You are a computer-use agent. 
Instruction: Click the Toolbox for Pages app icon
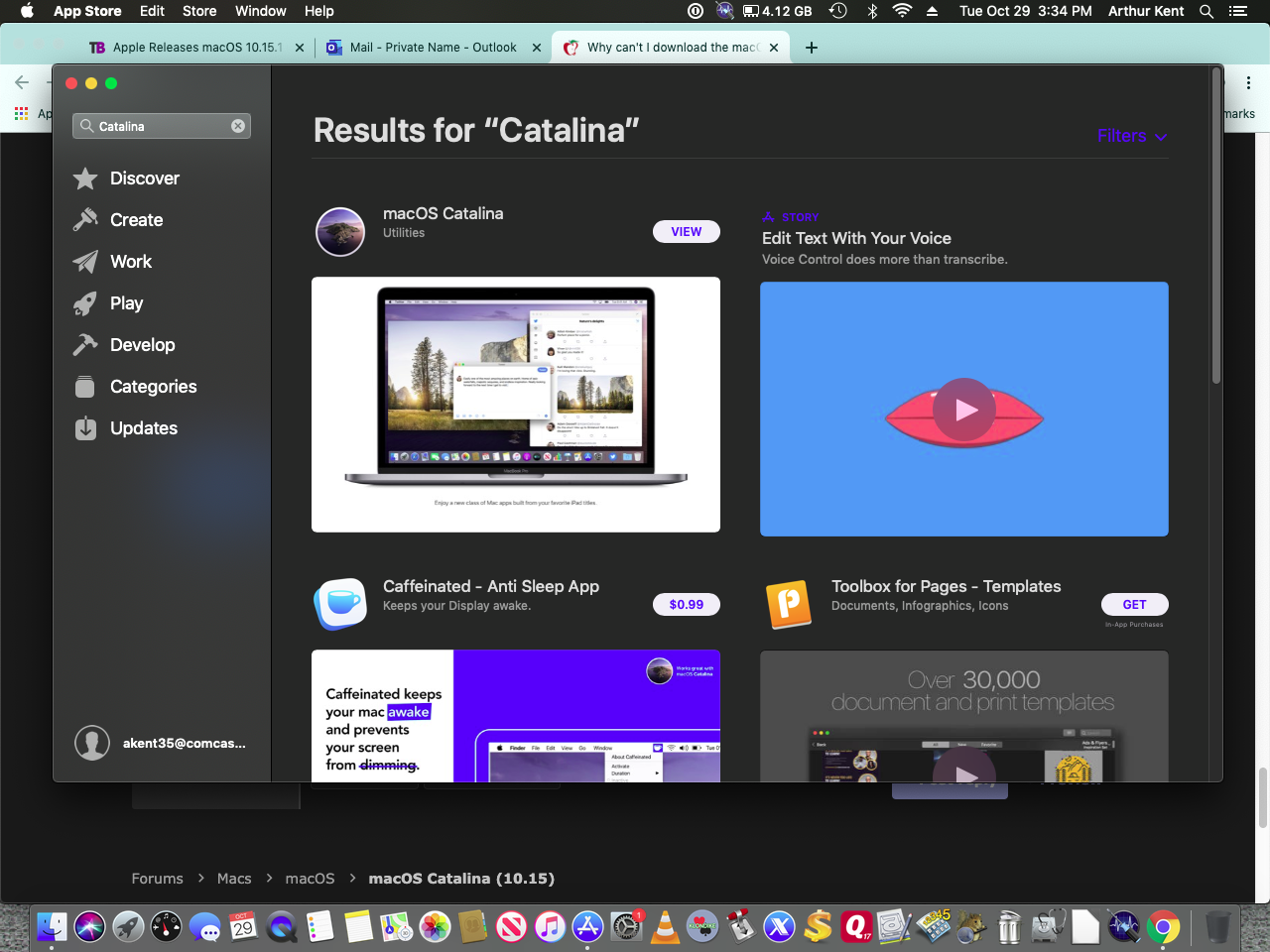coord(789,604)
